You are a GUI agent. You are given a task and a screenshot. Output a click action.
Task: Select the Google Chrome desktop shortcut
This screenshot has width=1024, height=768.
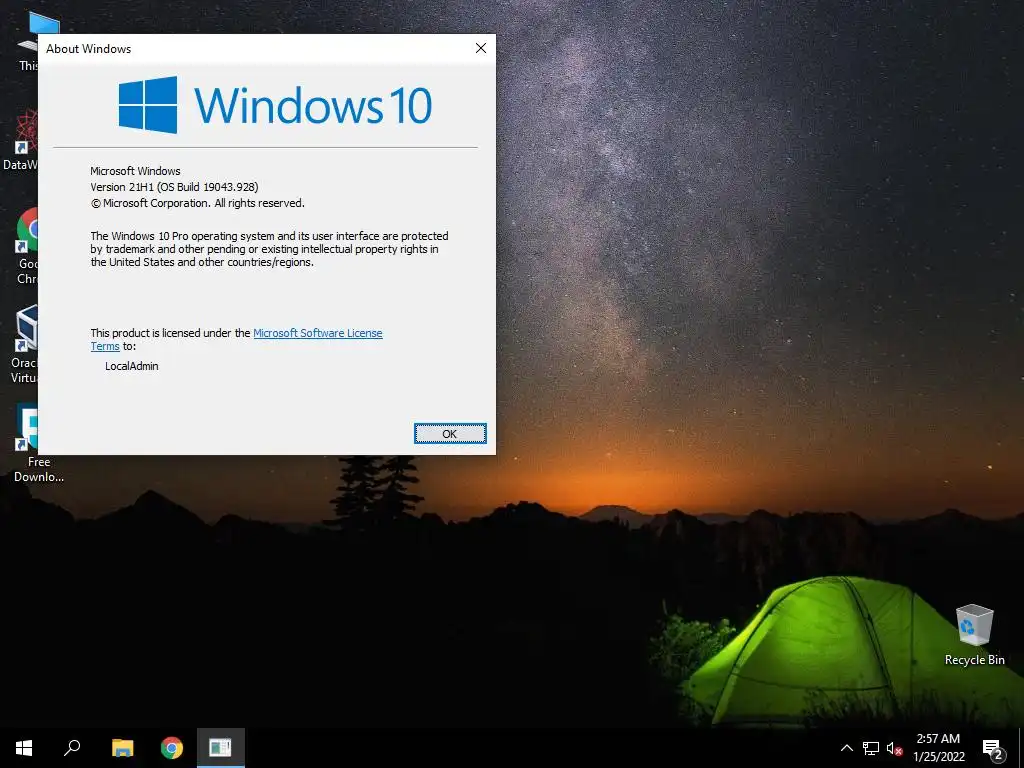[x=26, y=246]
